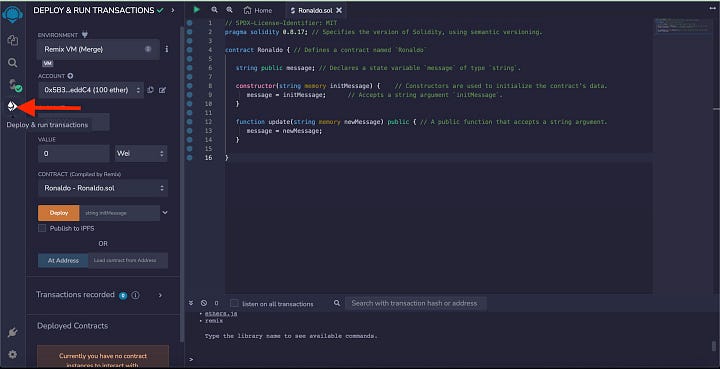
Task: Click the pragma solidity line
Action: click(383, 32)
